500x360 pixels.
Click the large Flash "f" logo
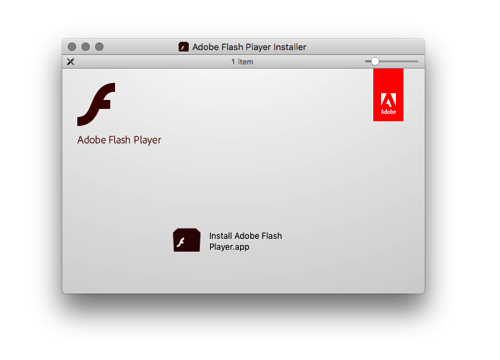point(96,104)
